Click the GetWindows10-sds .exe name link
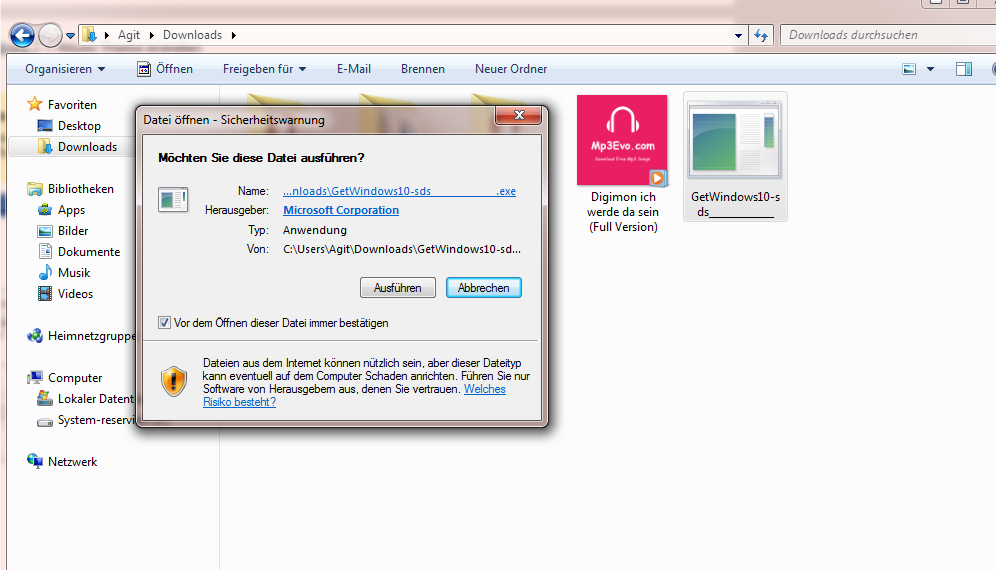 400,191
